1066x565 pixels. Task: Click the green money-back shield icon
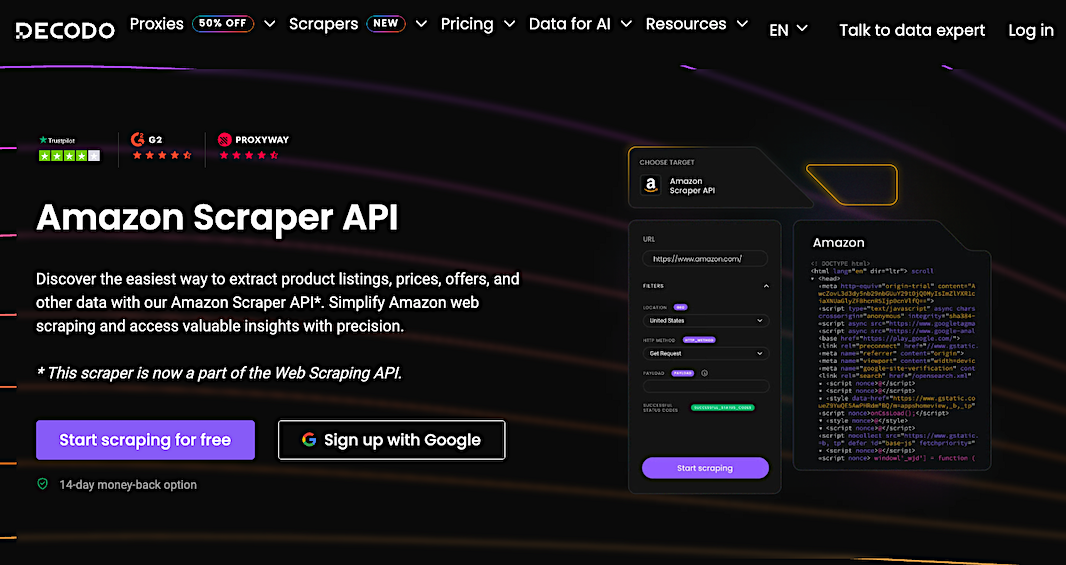(43, 484)
